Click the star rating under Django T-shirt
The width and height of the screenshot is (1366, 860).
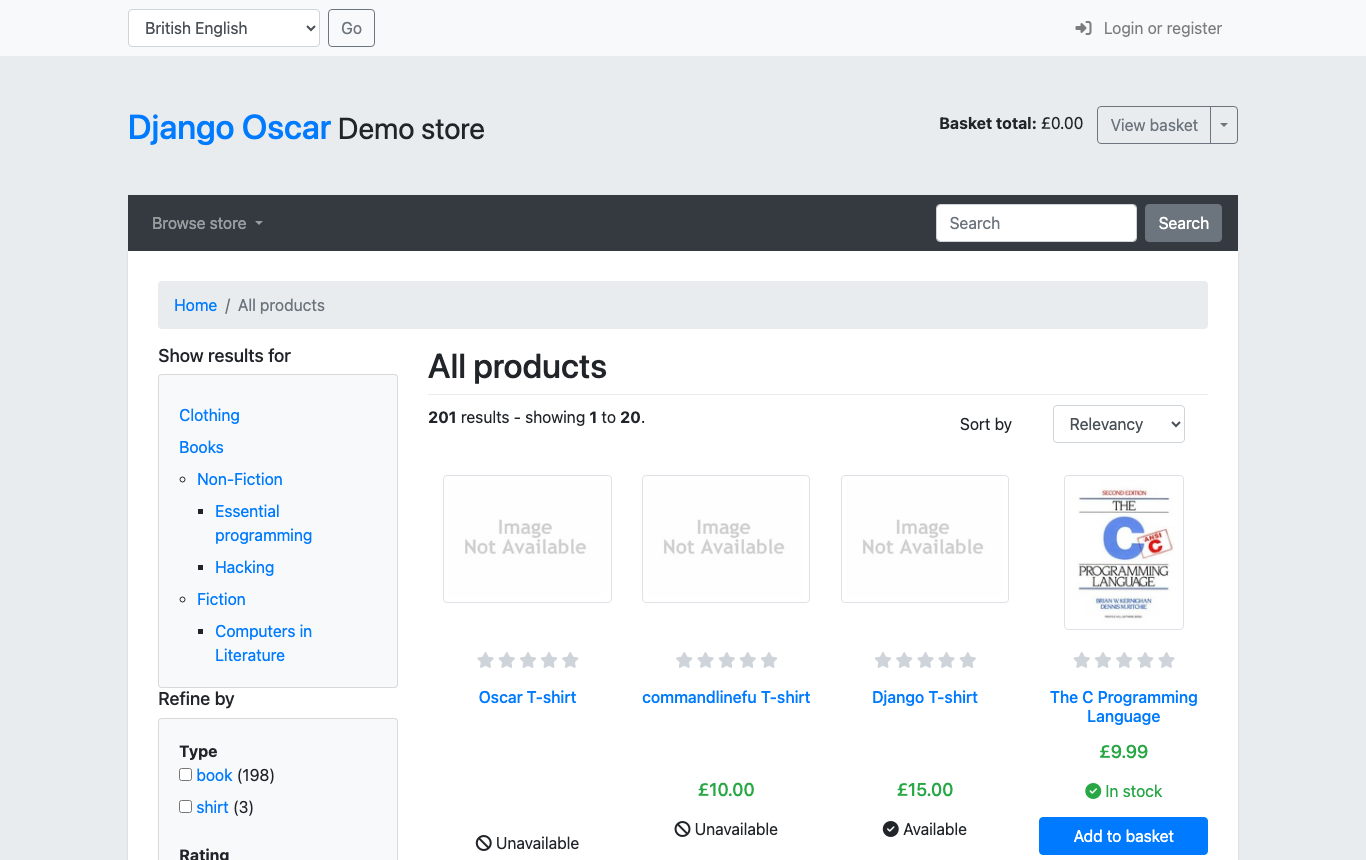pyautogui.click(x=926, y=660)
